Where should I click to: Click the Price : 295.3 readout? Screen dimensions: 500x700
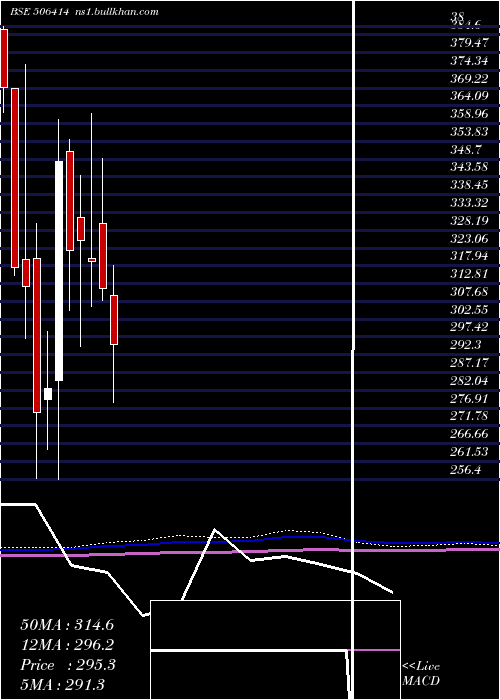(x=68, y=665)
